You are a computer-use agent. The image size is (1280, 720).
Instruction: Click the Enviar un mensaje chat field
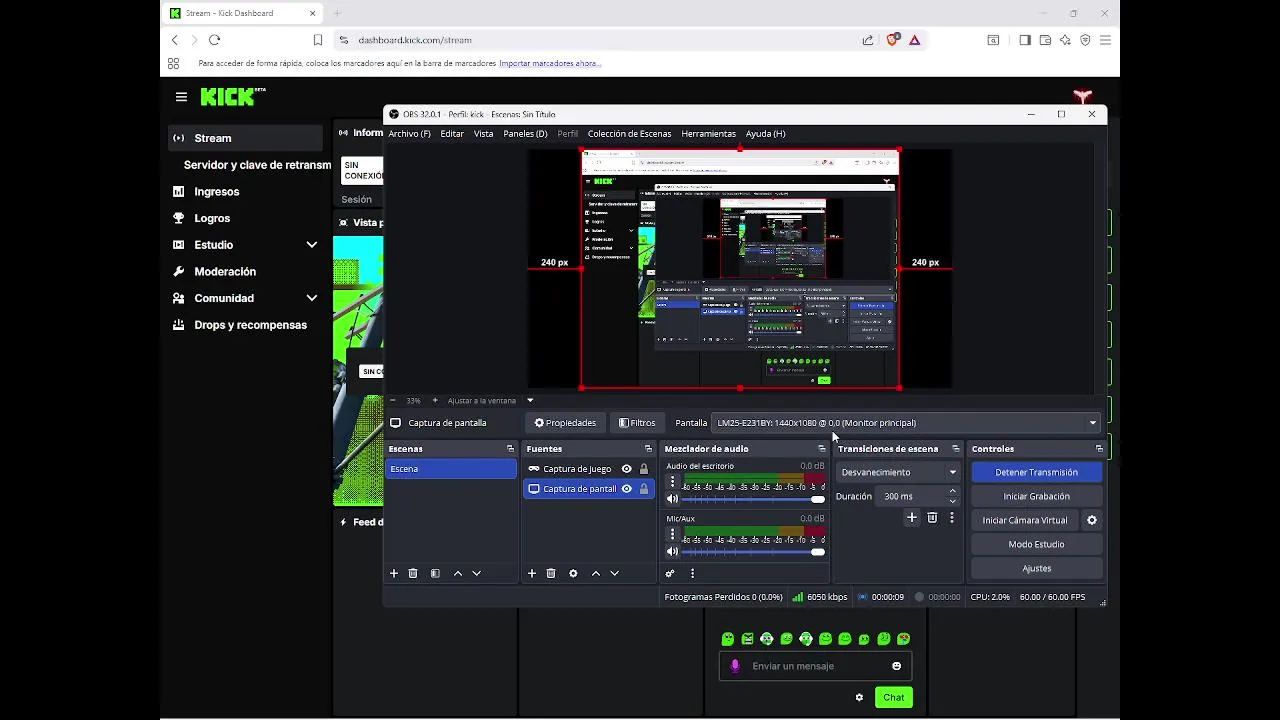(x=815, y=666)
